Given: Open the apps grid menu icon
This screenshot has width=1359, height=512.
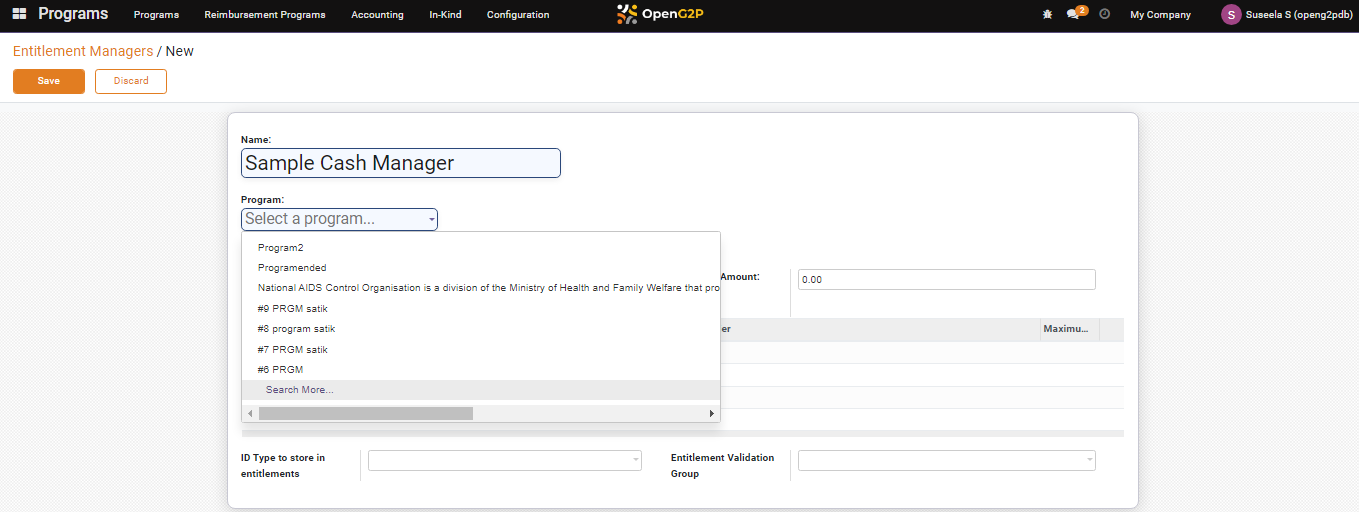Looking at the screenshot, I should [19, 14].
